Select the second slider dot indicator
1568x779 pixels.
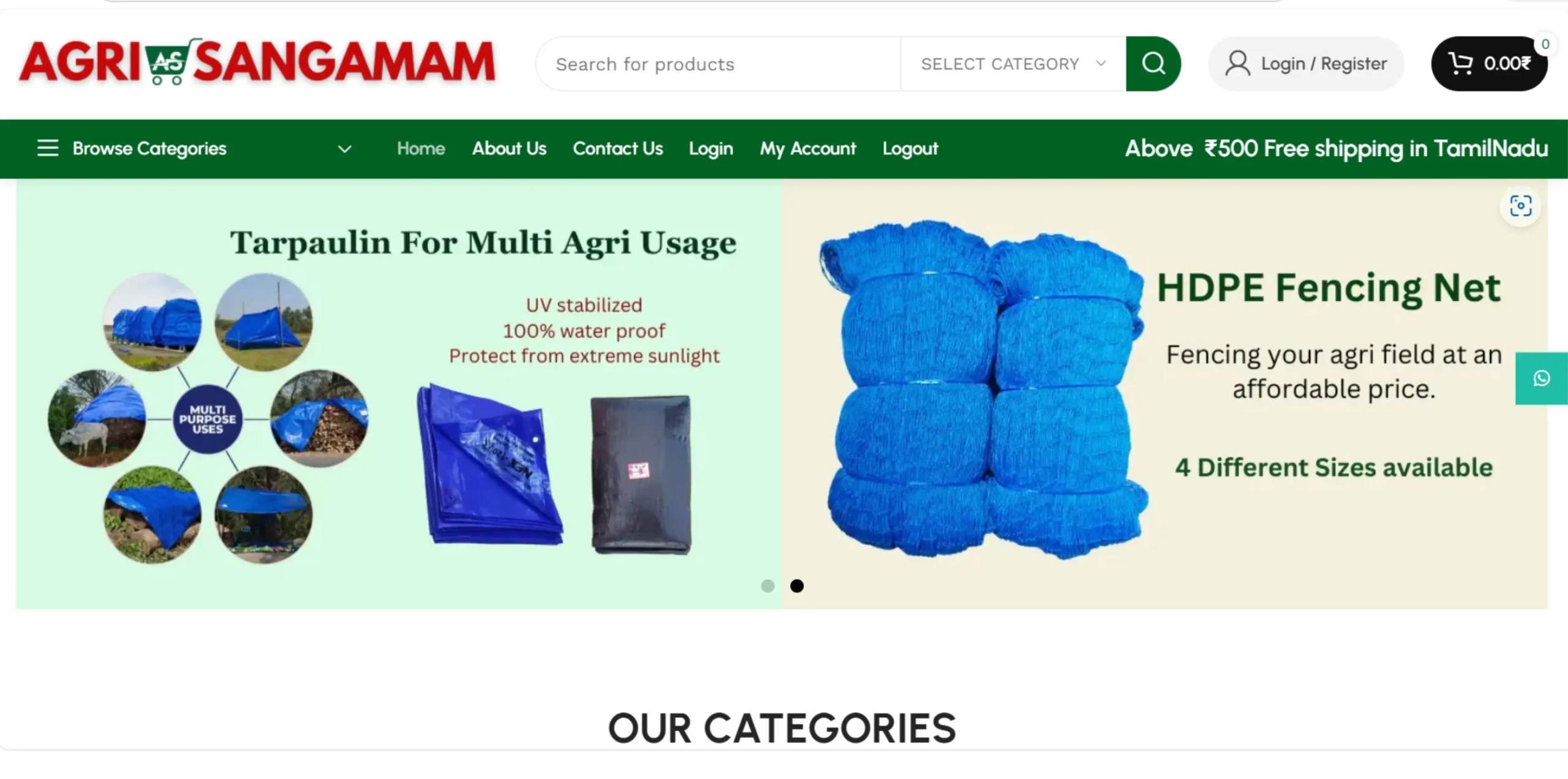(797, 586)
